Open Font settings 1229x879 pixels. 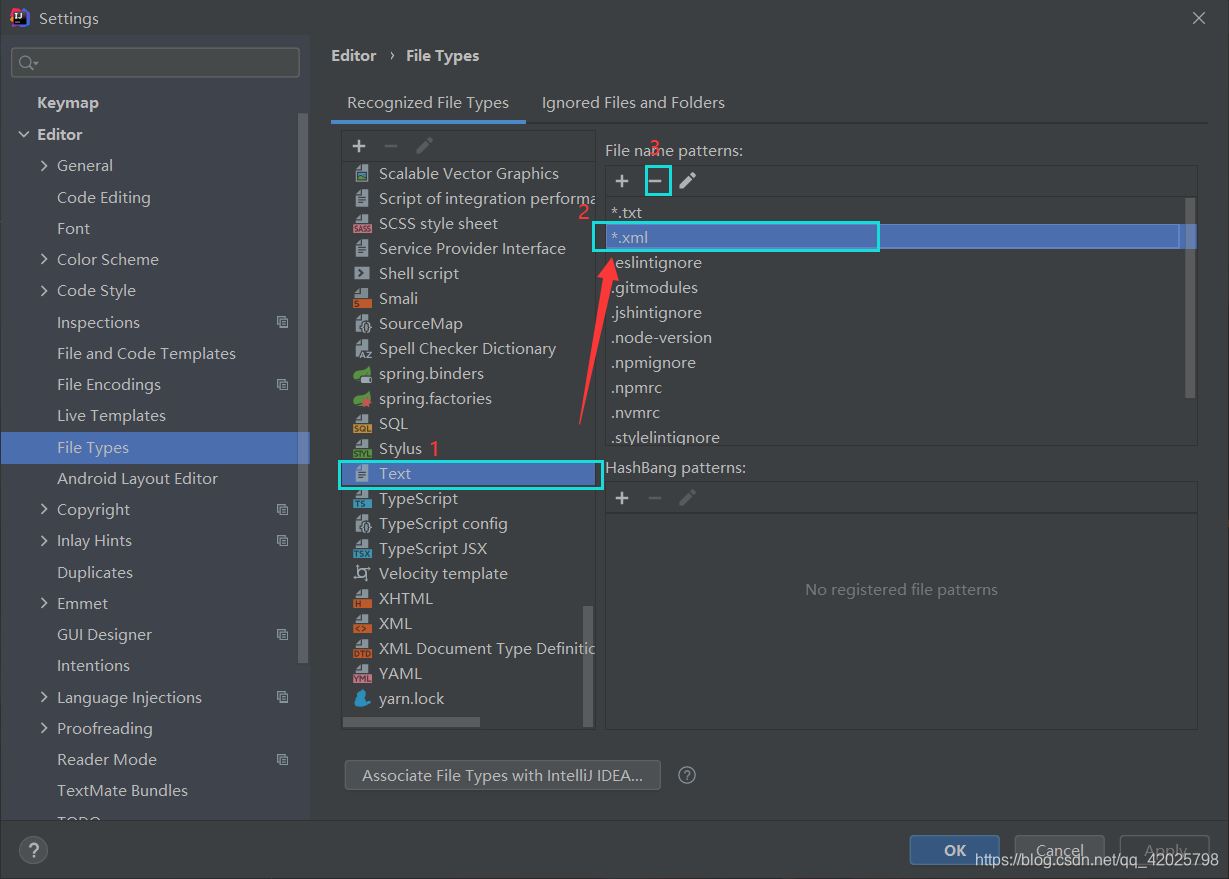tap(74, 229)
